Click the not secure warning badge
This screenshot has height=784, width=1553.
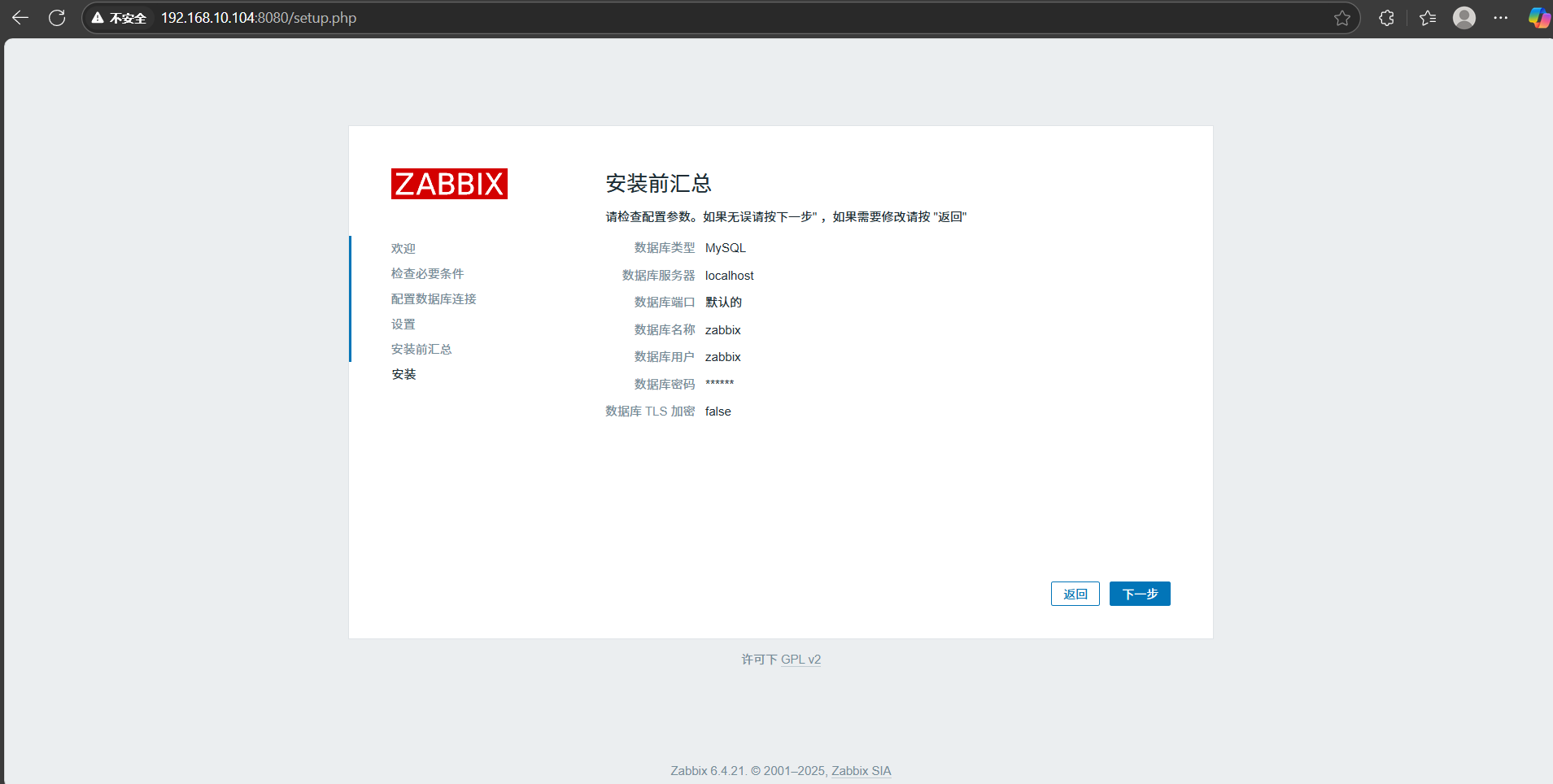coord(119,18)
